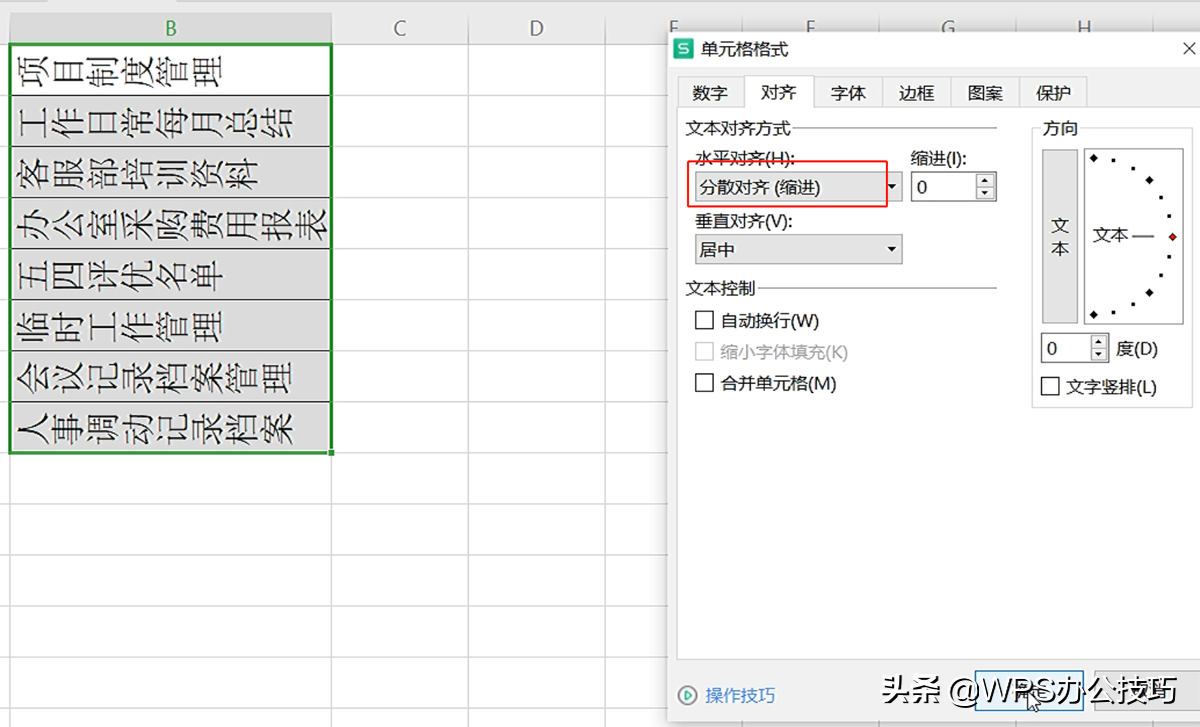Click the bottom dot of orientation dial
The height and width of the screenshot is (727, 1200).
tap(1094, 314)
